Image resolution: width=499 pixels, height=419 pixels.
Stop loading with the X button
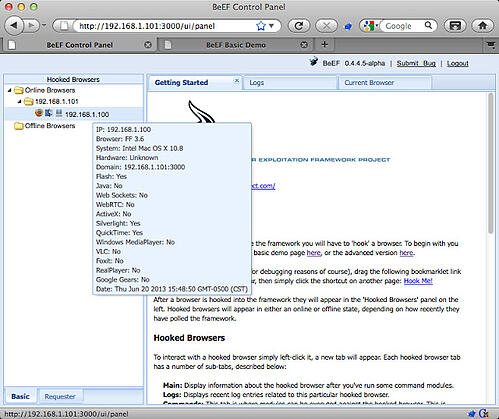point(326,26)
